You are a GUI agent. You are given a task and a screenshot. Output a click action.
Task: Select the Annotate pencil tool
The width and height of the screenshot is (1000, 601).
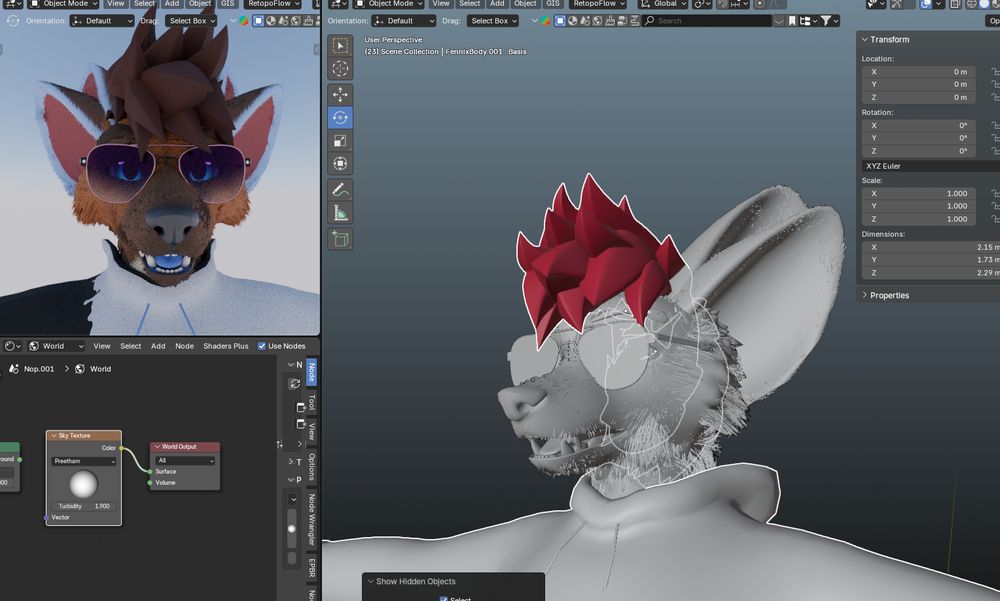click(x=340, y=189)
